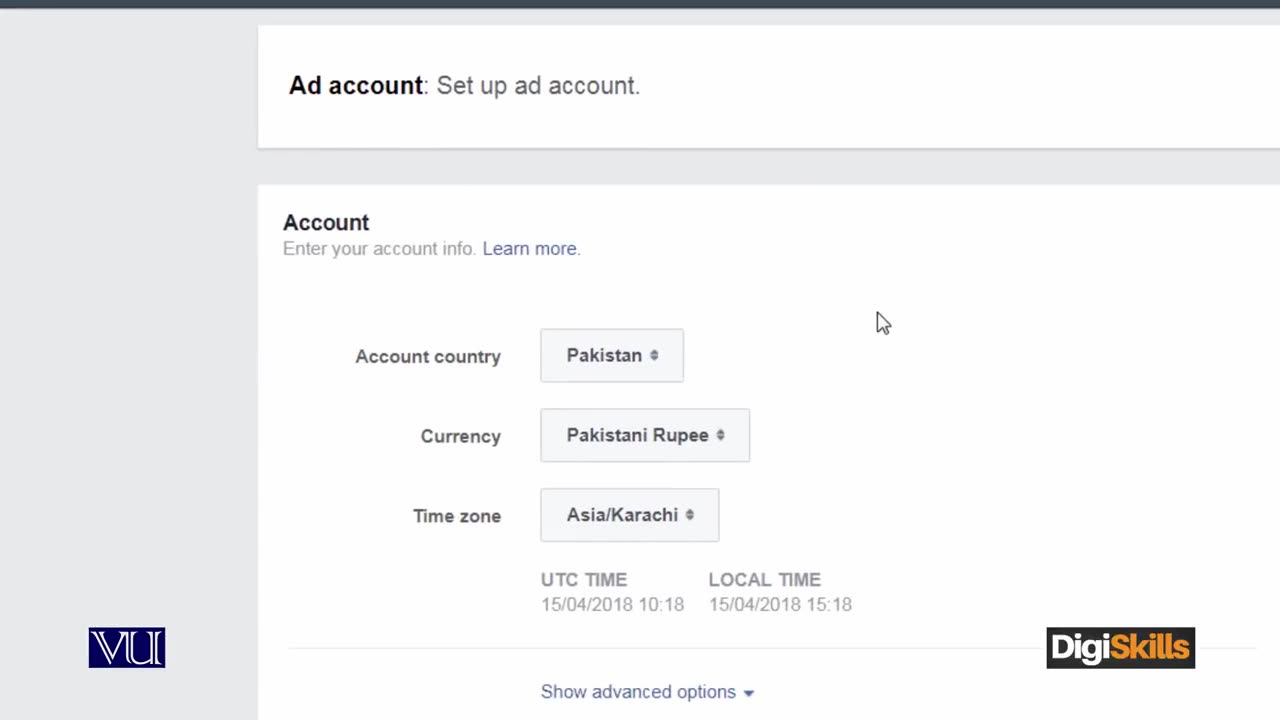Click the VU logo
Screen dimensions: 1280x720
coord(127,648)
